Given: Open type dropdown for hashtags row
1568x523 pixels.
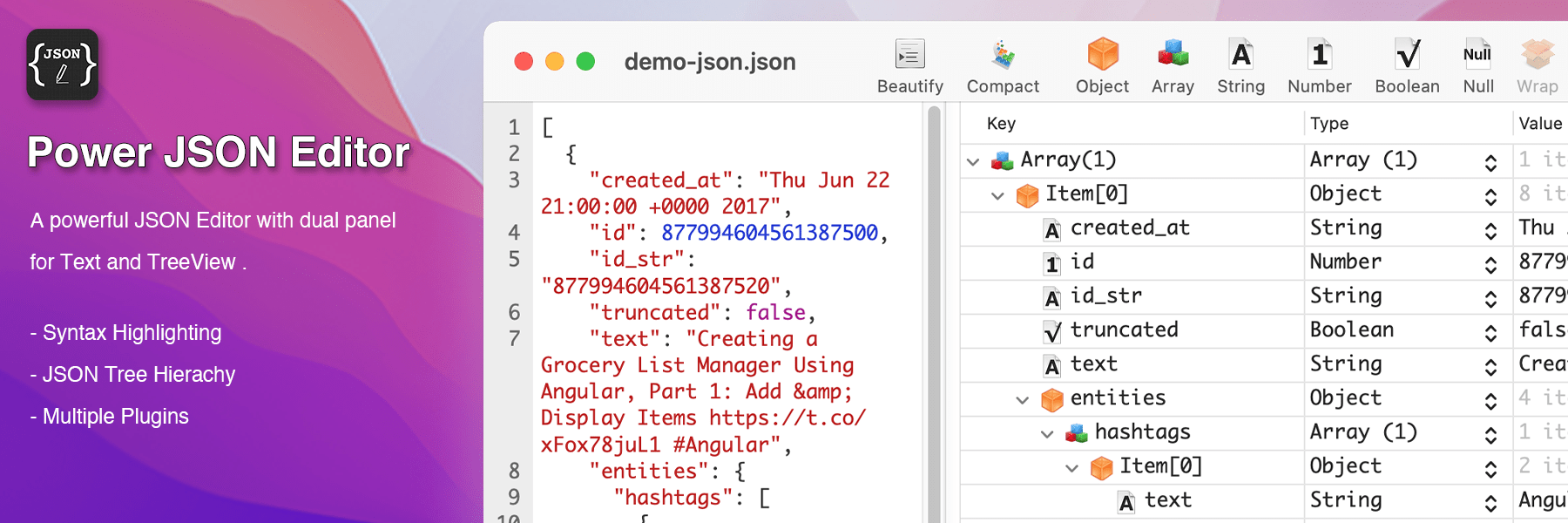Looking at the screenshot, I should point(1490,434).
